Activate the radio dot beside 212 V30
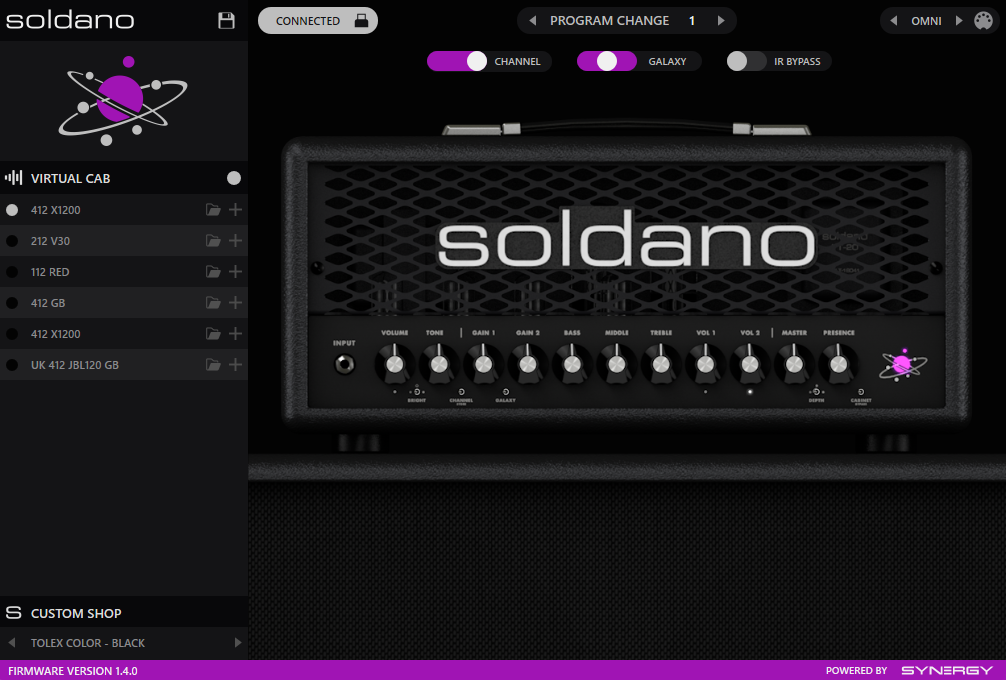 click(x=10, y=240)
